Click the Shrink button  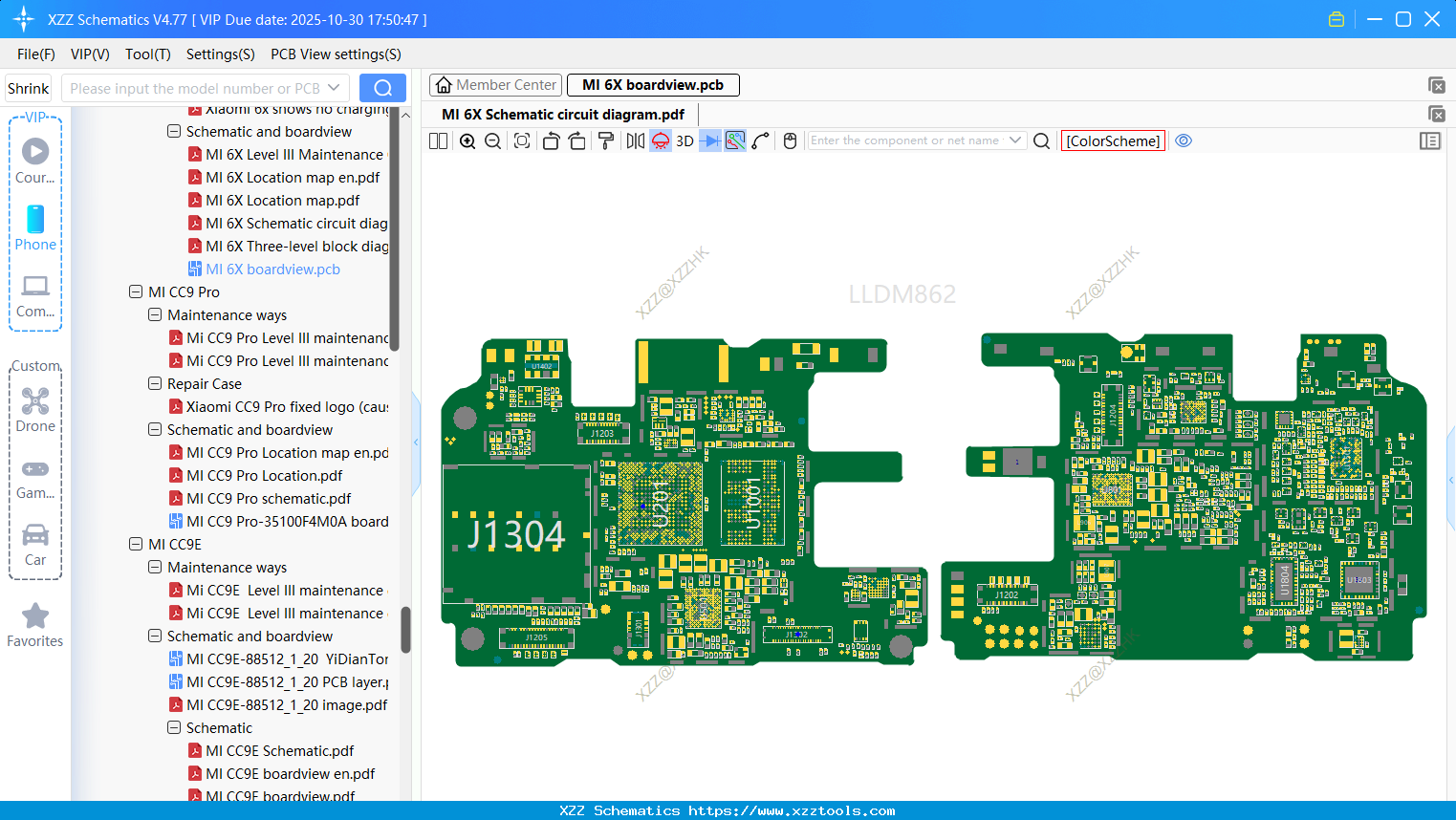(x=29, y=89)
